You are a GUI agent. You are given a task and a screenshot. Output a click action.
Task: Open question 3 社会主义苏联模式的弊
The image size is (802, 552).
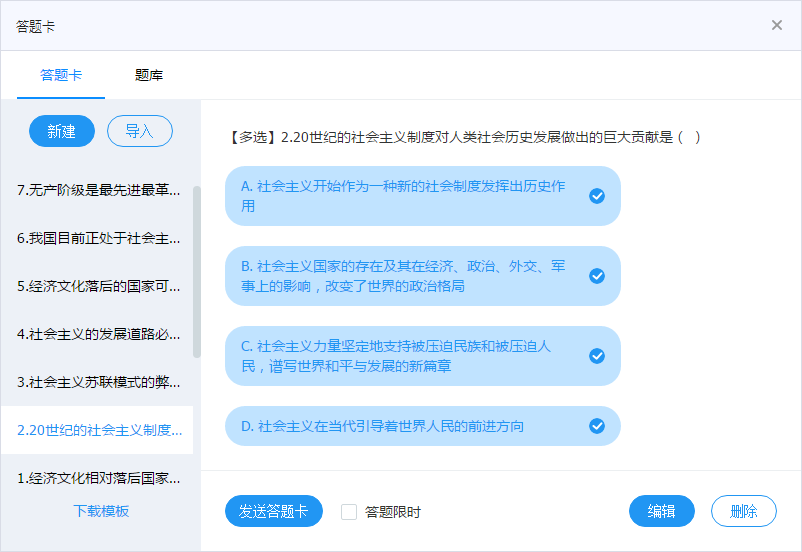click(x=99, y=382)
